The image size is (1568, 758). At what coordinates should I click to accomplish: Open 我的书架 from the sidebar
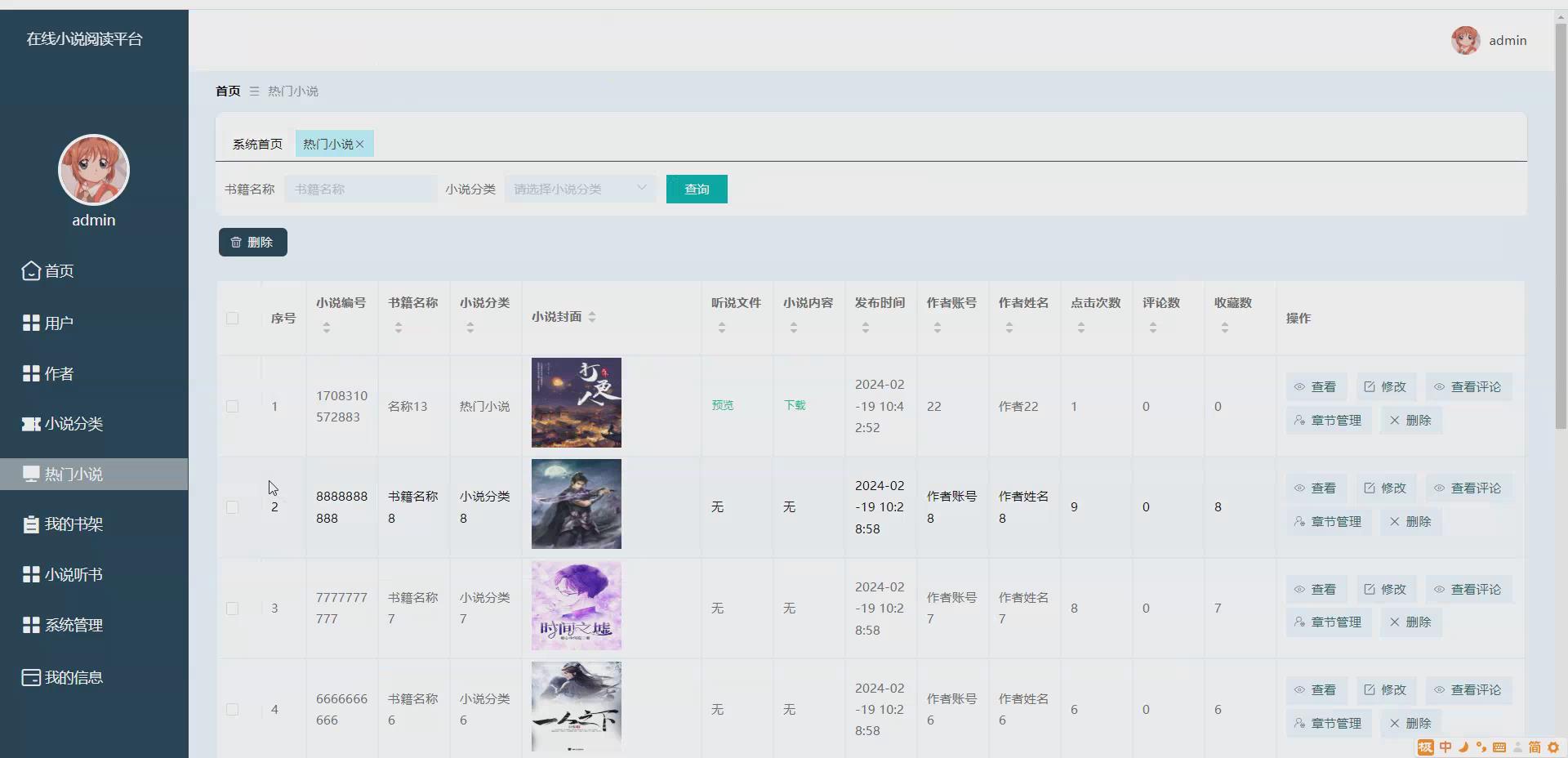click(x=73, y=524)
